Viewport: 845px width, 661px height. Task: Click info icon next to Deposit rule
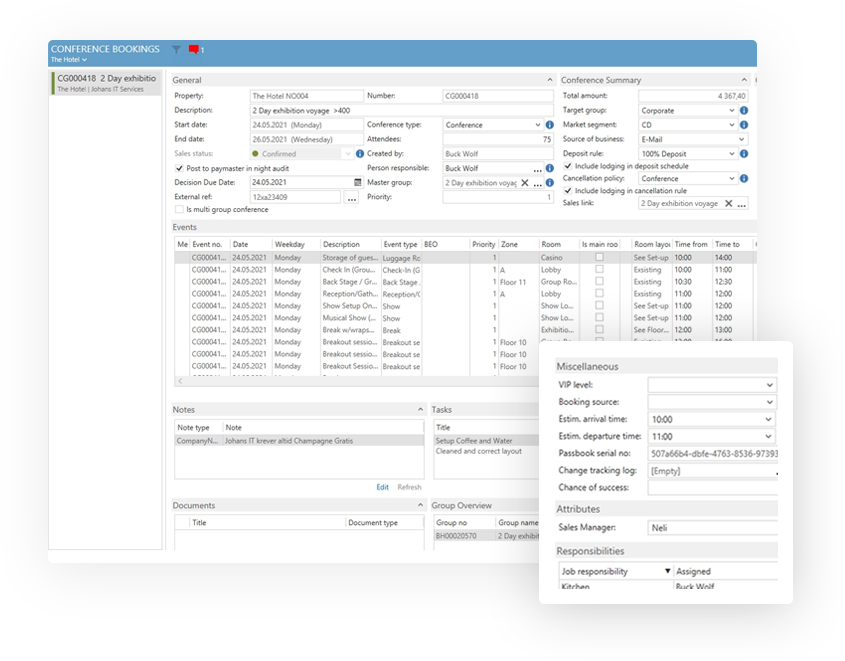744,154
